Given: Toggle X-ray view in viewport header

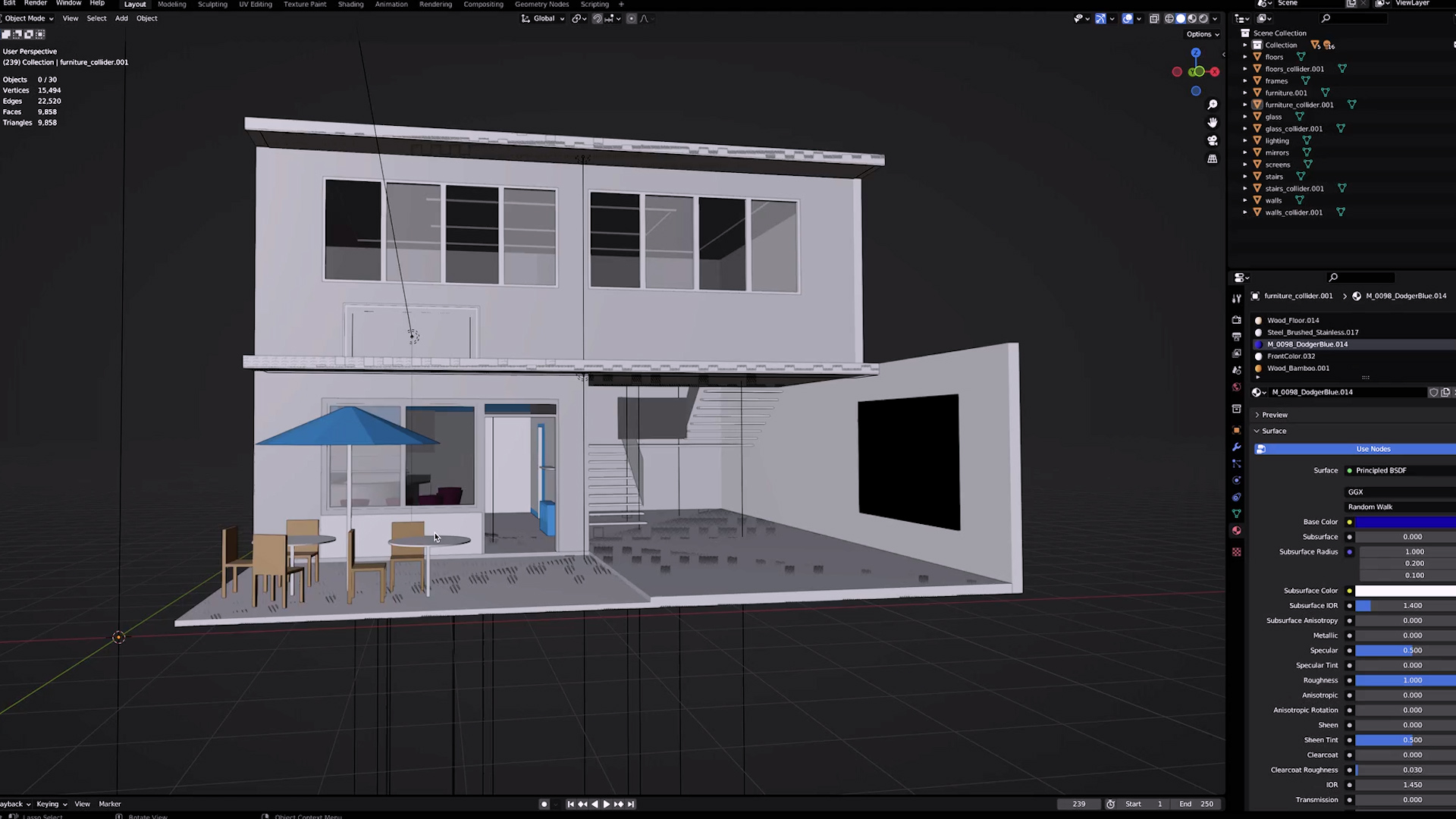Looking at the screenshot, I should (1154, 19).
